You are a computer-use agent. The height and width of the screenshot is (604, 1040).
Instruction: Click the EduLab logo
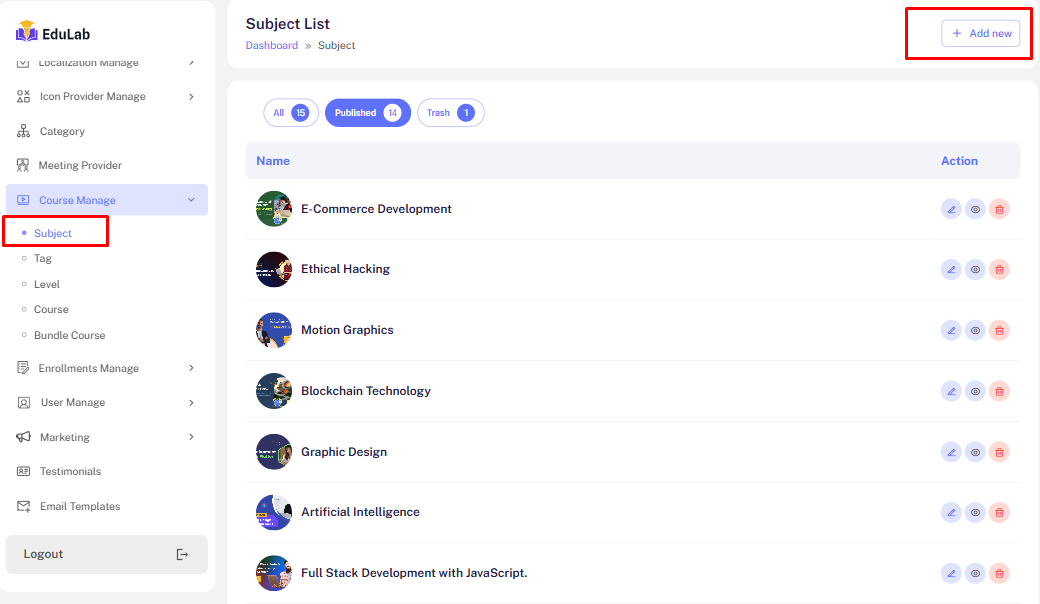[x=53, y=33]
